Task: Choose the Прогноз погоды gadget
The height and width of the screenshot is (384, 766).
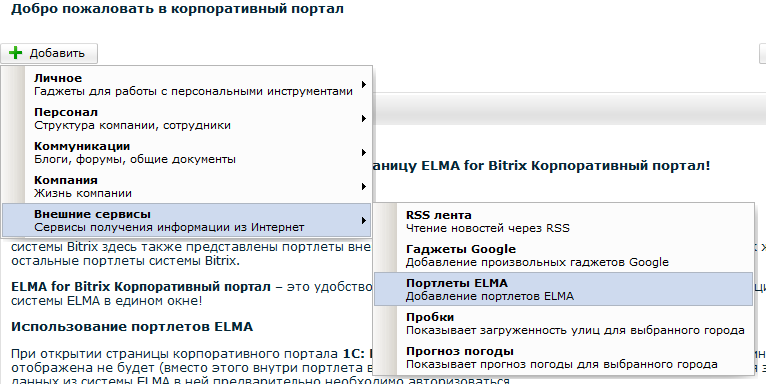Action: [x=564, y=357]
